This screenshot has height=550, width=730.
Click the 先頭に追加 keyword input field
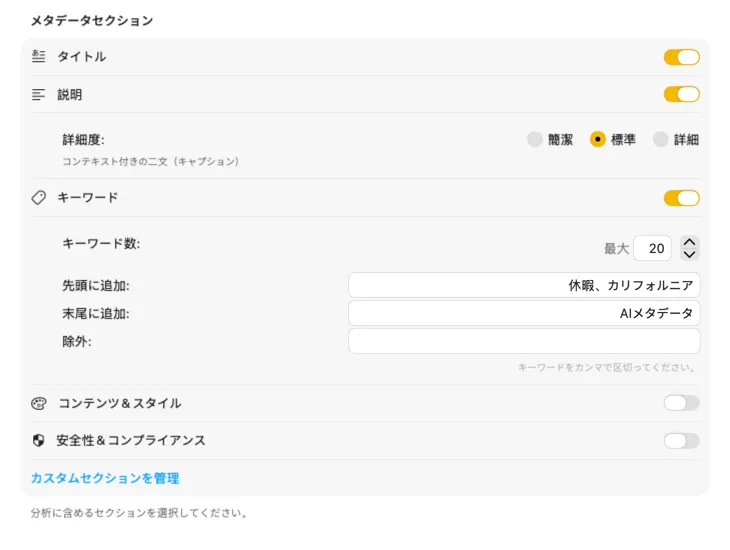(x=524, y=285)
